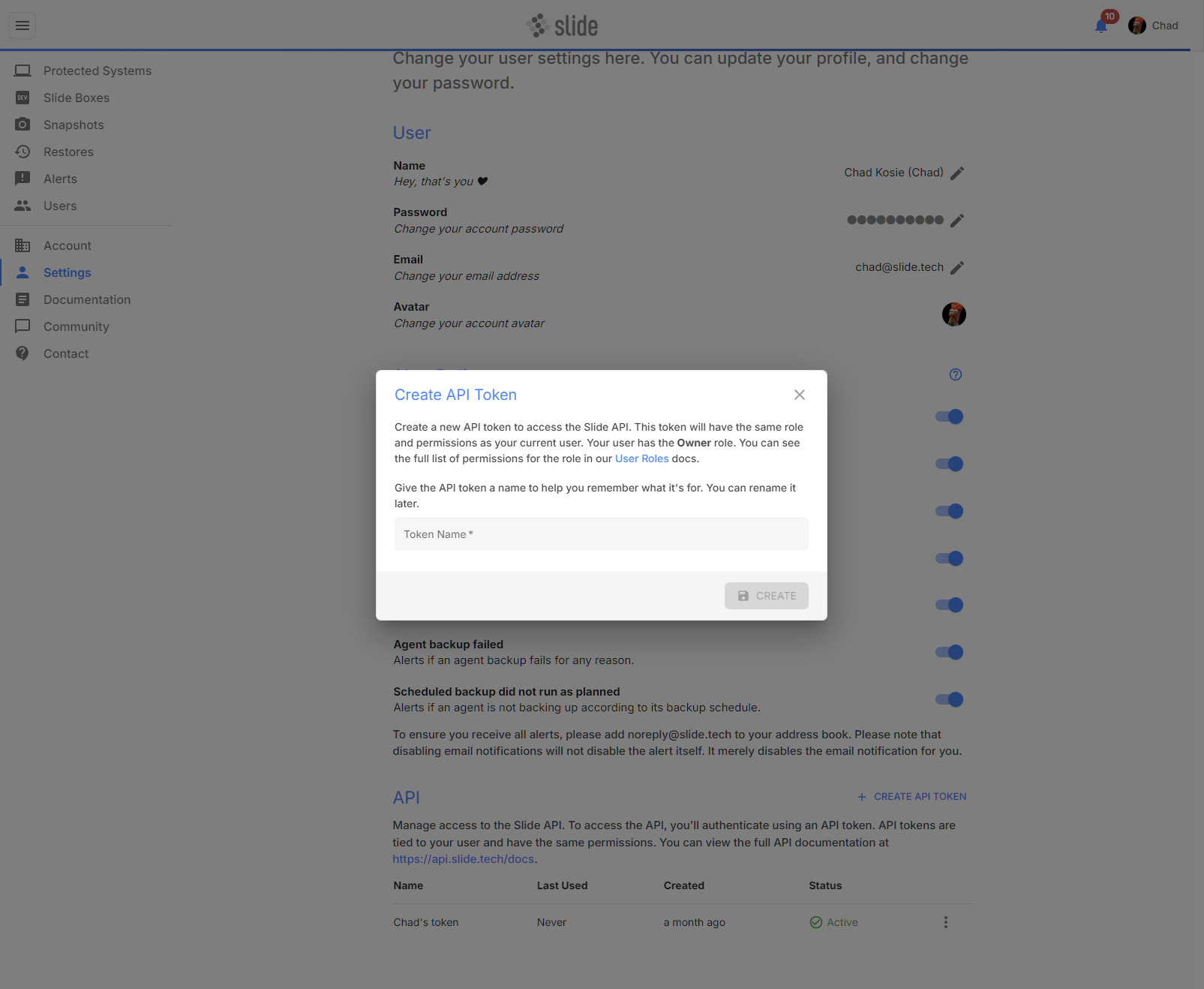Close the Create API Token dialog

click(x=800, y=395)
